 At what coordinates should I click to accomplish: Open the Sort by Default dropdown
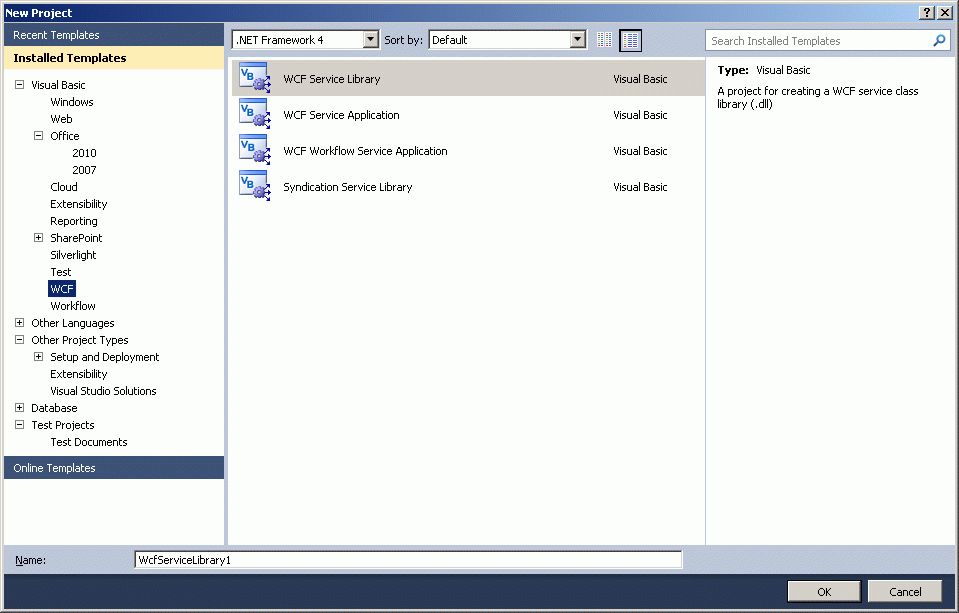(577, 40)
